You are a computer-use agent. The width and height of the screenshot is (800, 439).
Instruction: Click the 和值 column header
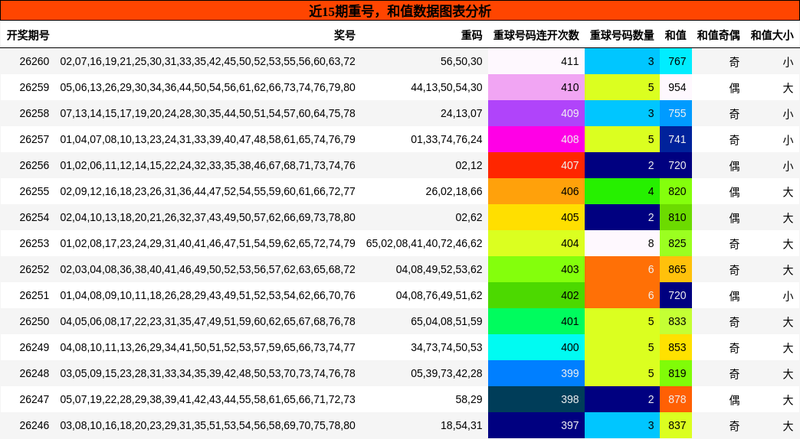pos(676,35)
